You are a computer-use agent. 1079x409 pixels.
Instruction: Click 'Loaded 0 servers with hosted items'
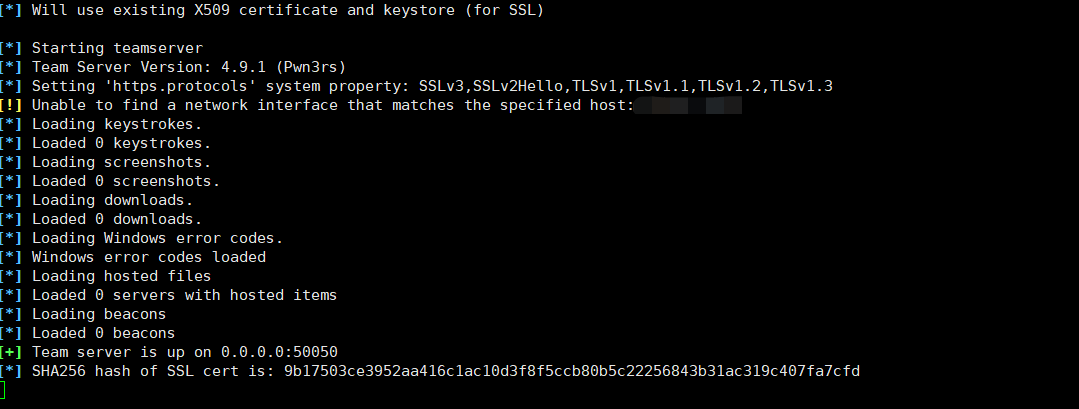pos(184,295)
